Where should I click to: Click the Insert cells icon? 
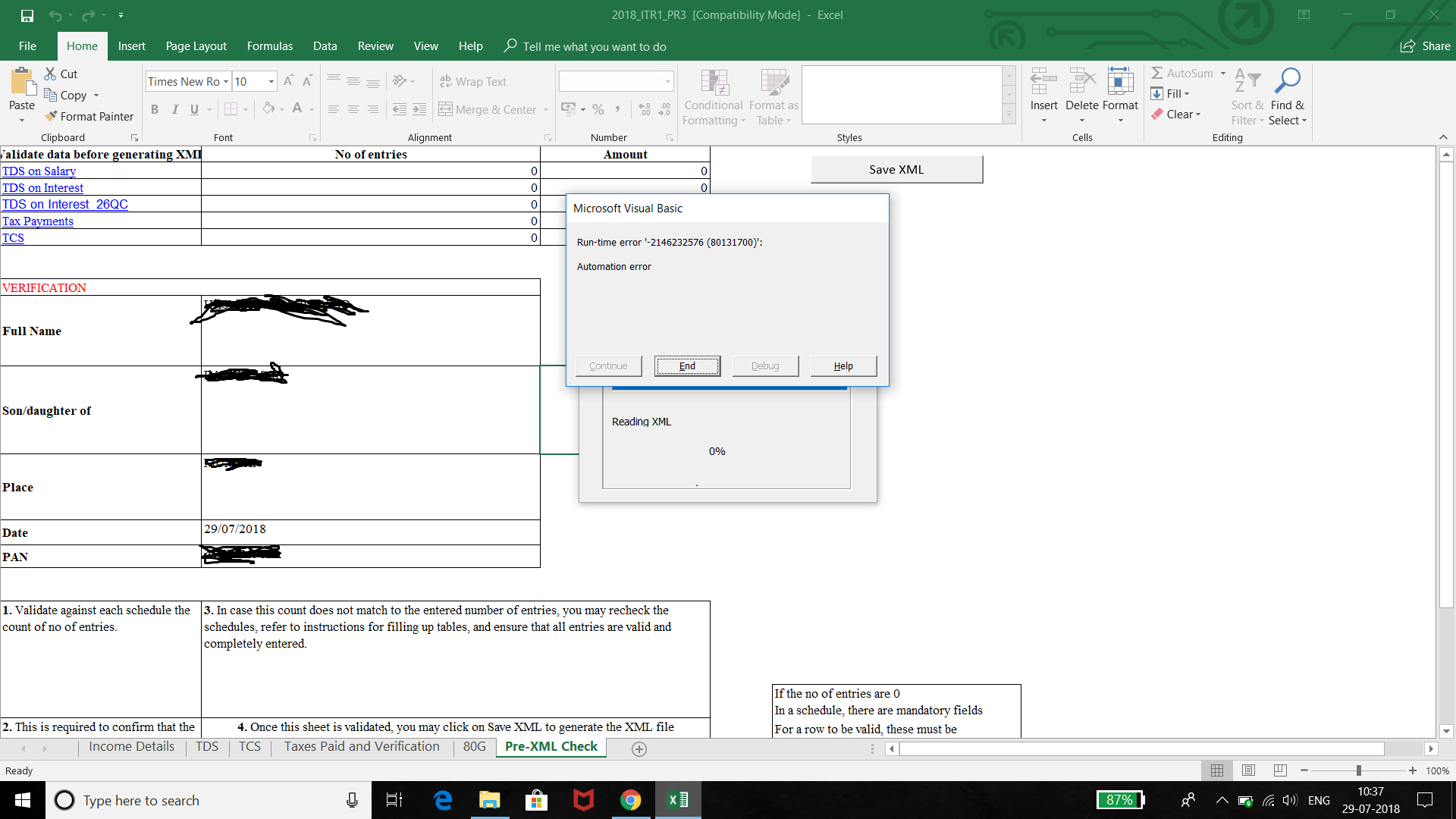click(x=1043, y=80)
